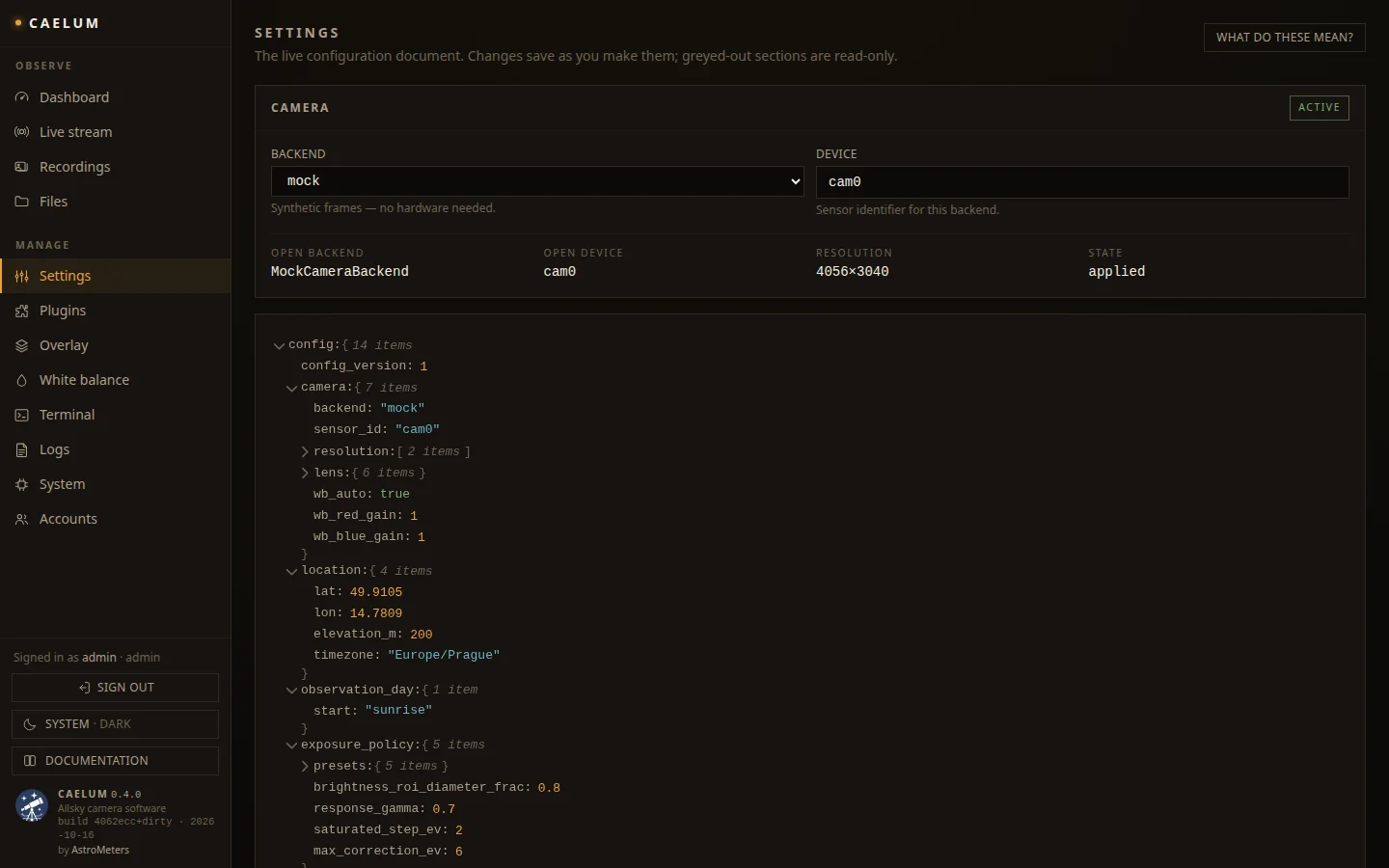Open the Dashboard gauge icon in the sidebar
The image size is (1389, 868).
21,97
